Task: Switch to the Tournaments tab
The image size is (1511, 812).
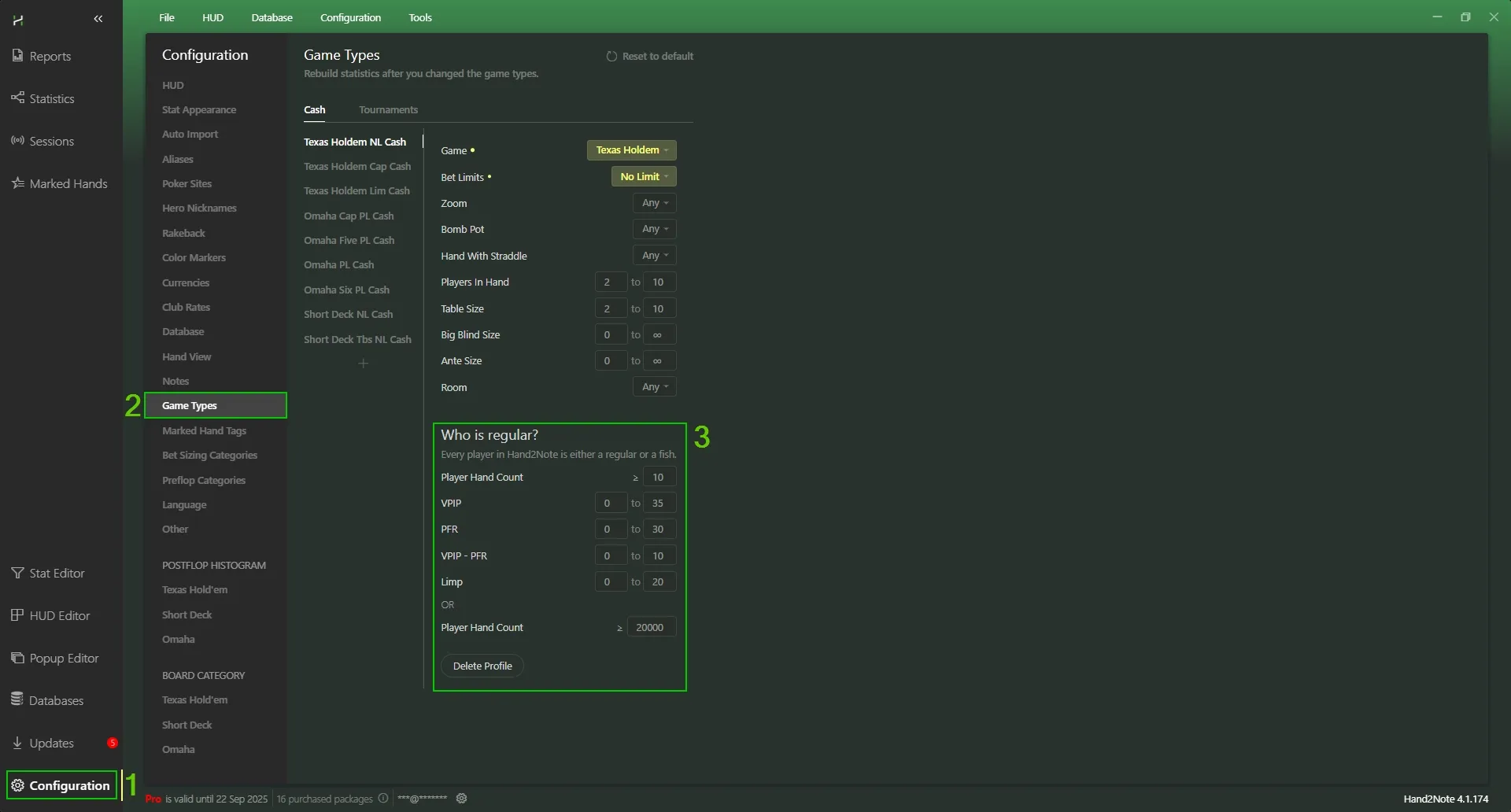Action: click(x=388, y=110)
